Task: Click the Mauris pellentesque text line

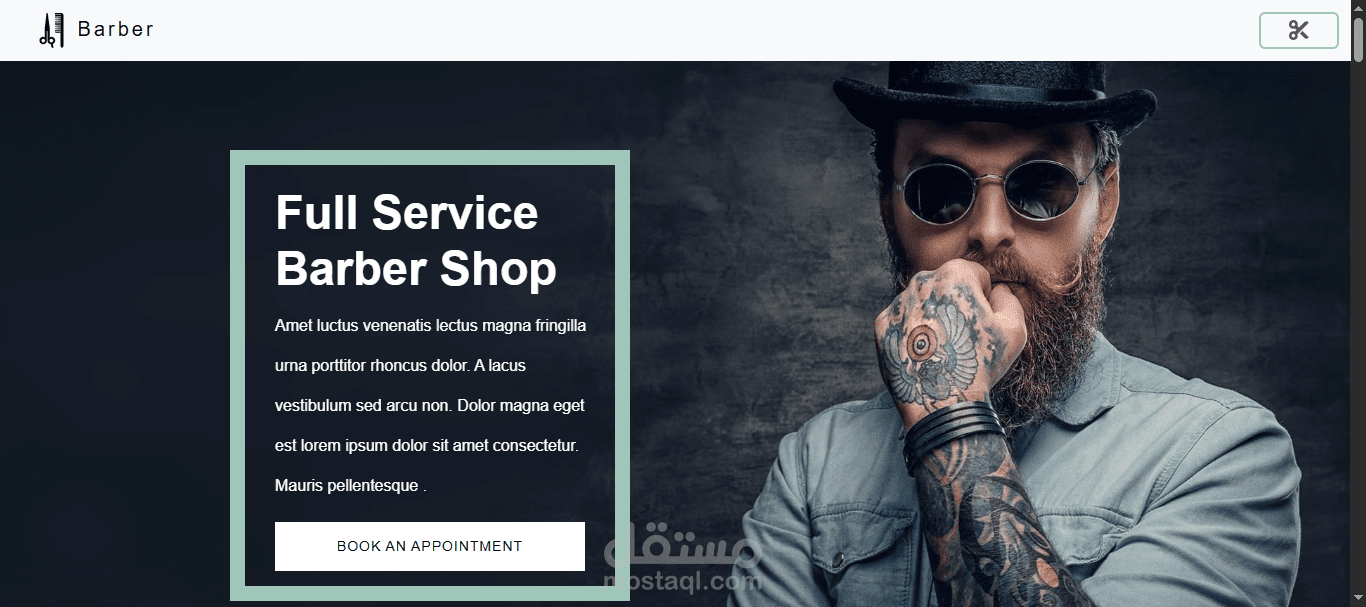Action: click(351, 486)
